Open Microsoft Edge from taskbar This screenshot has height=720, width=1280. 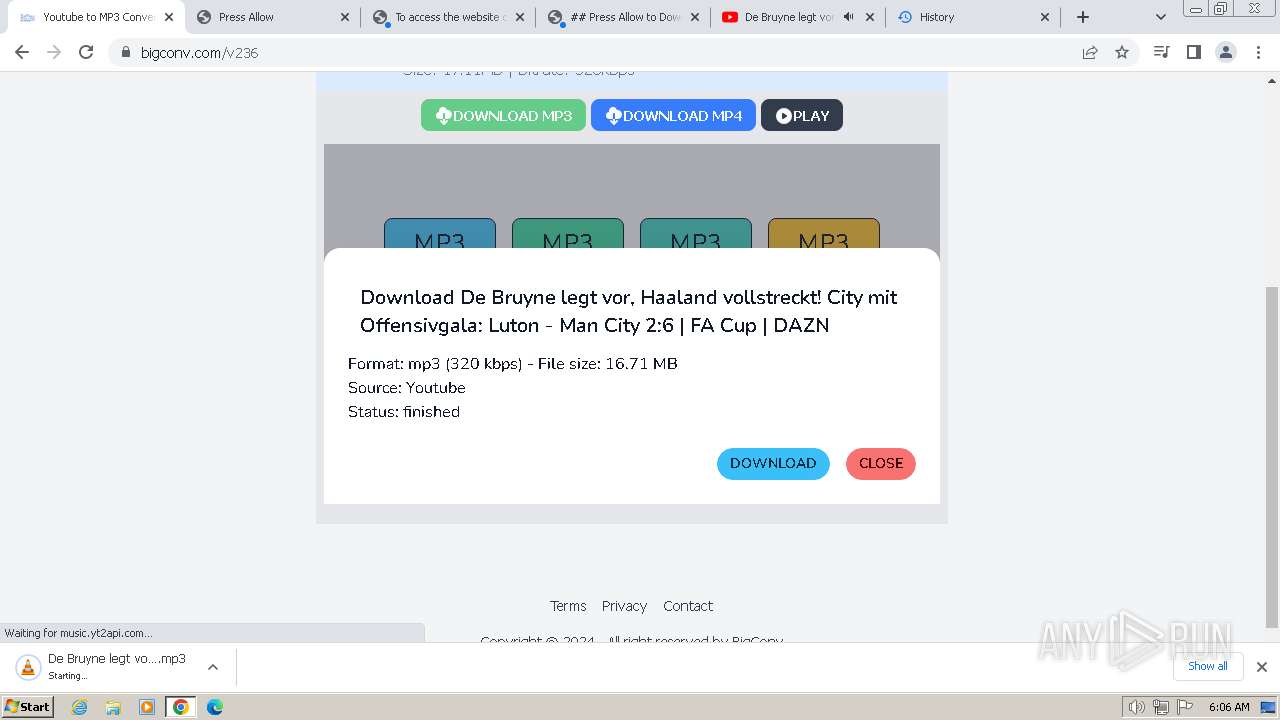[214, 707]
